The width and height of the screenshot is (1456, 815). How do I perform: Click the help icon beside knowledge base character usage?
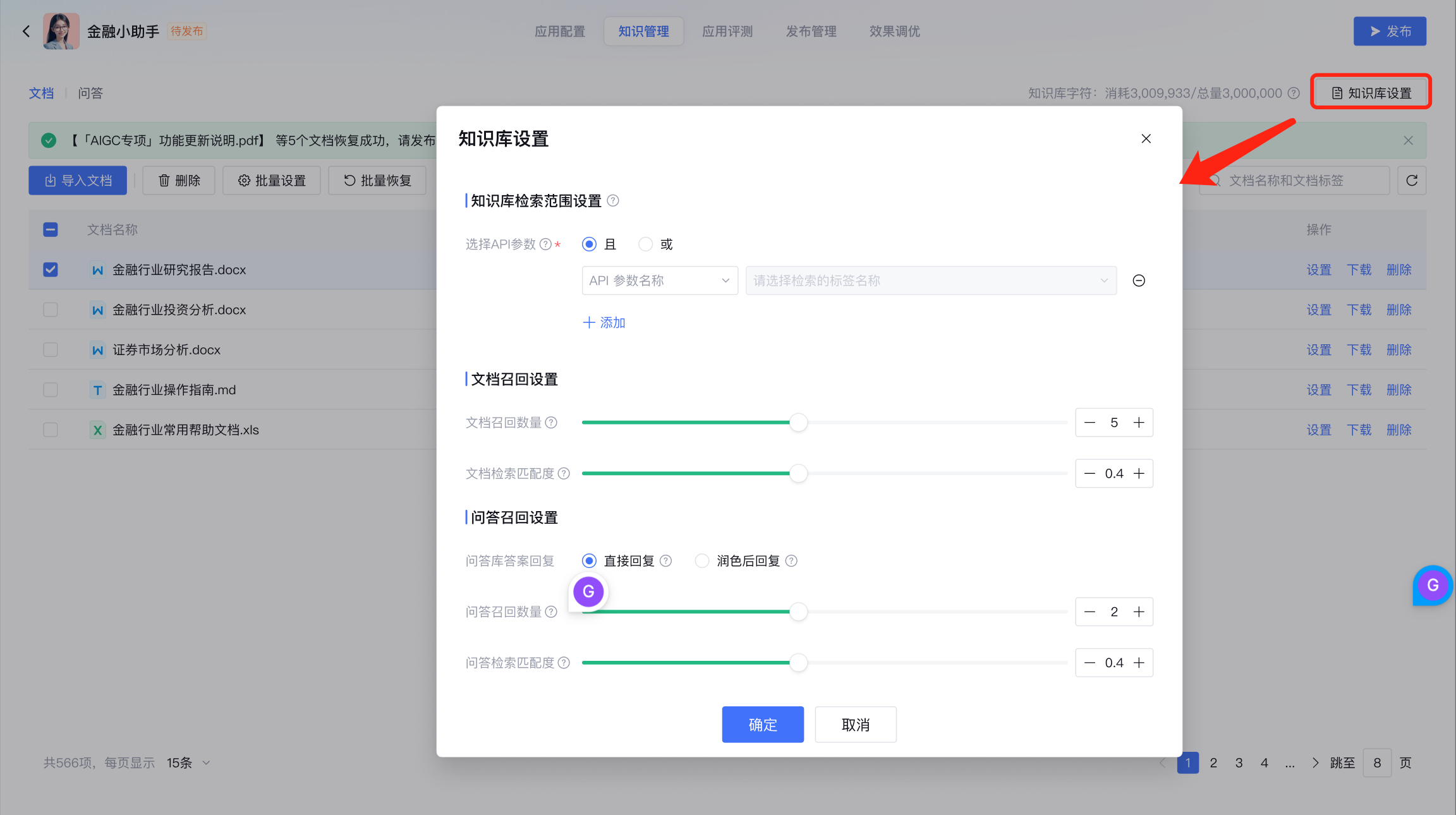(1294, 94)
